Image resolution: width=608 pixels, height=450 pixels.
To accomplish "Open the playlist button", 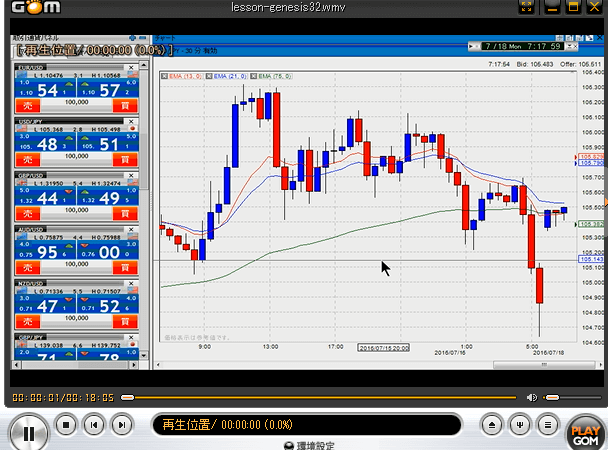I will (x=547, y=424).
